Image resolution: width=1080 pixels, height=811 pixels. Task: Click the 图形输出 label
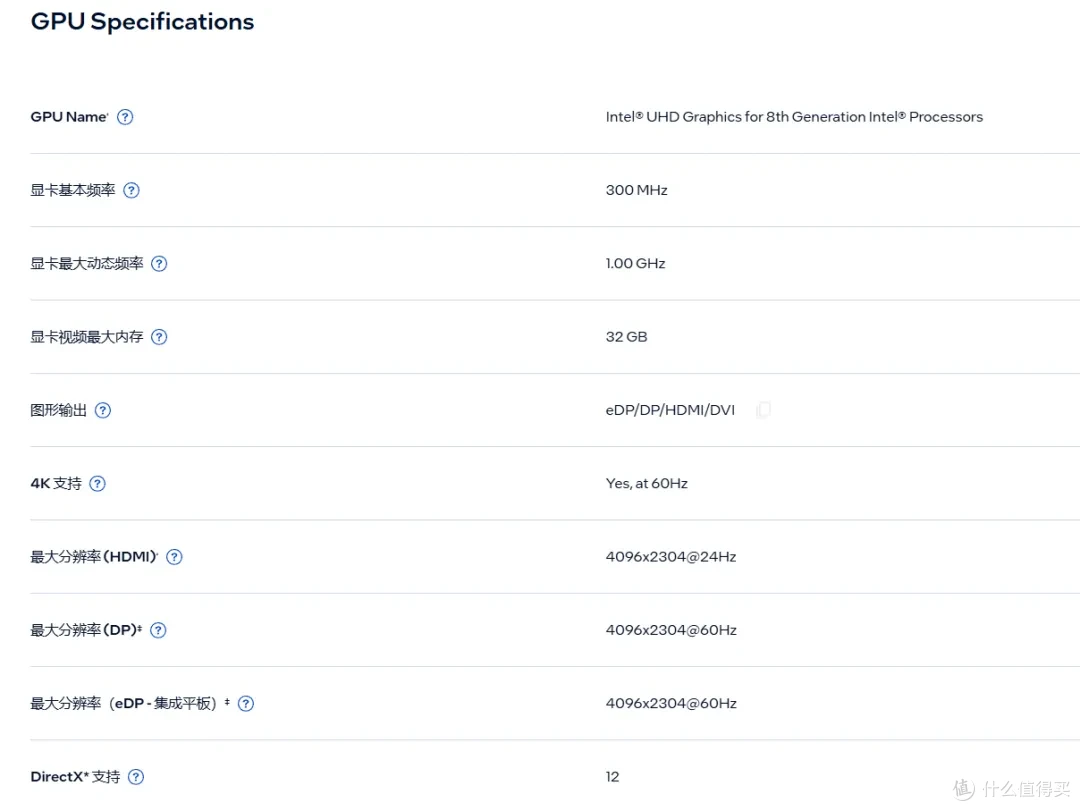(x=59, y=411)
